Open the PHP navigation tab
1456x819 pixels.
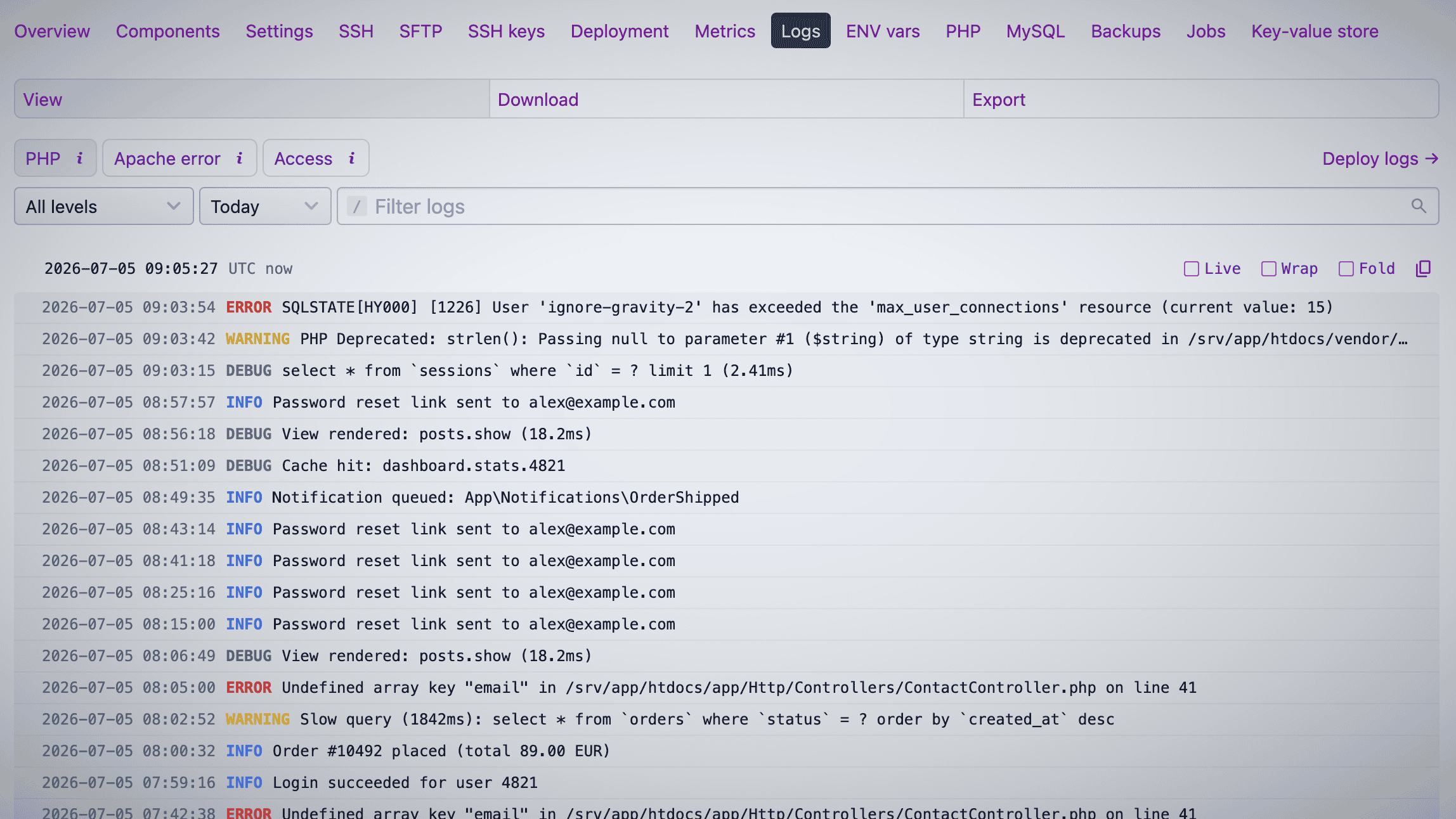pyautogui.click(x=963, y=31)
